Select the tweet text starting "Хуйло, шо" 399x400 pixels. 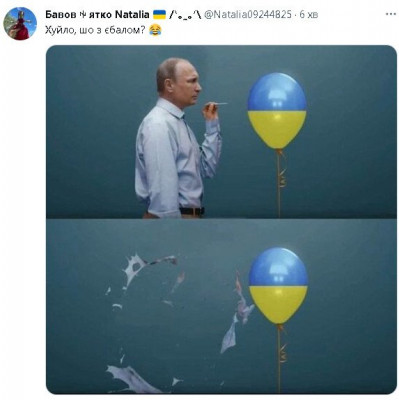click(x=95, y=30)
